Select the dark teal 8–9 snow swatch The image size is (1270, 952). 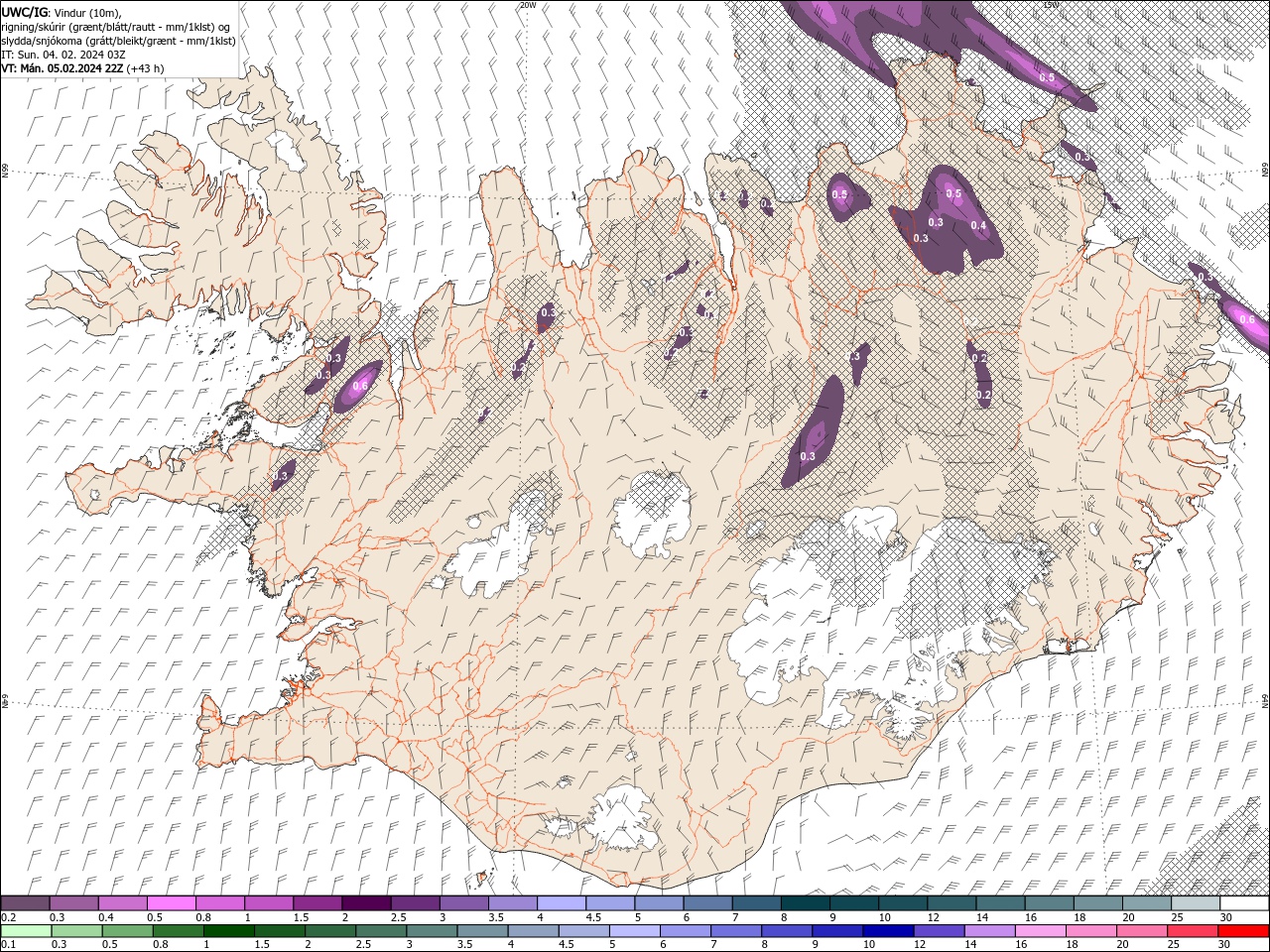click(804, 903)
